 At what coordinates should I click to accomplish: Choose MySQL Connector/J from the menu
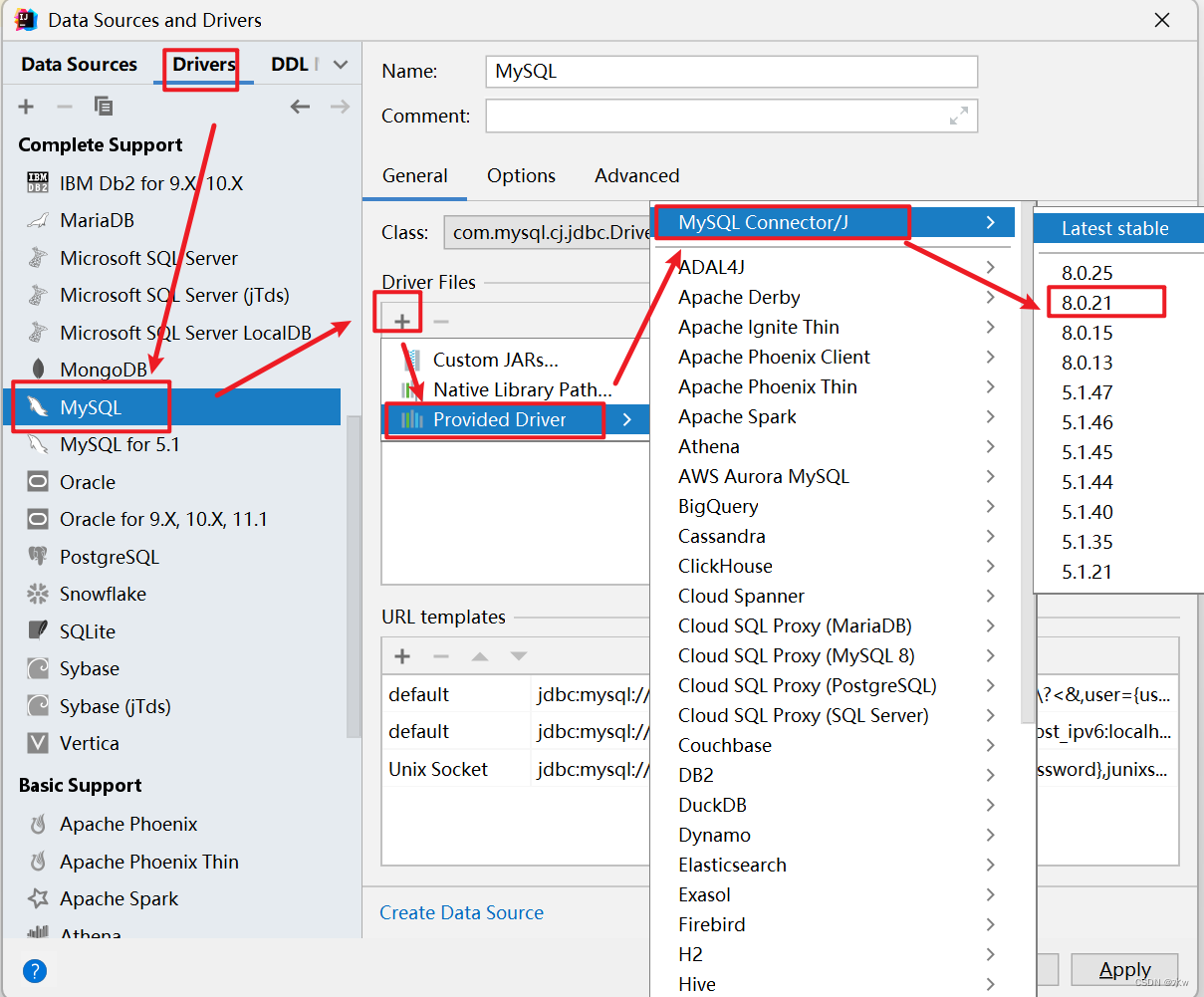[782, 221]
